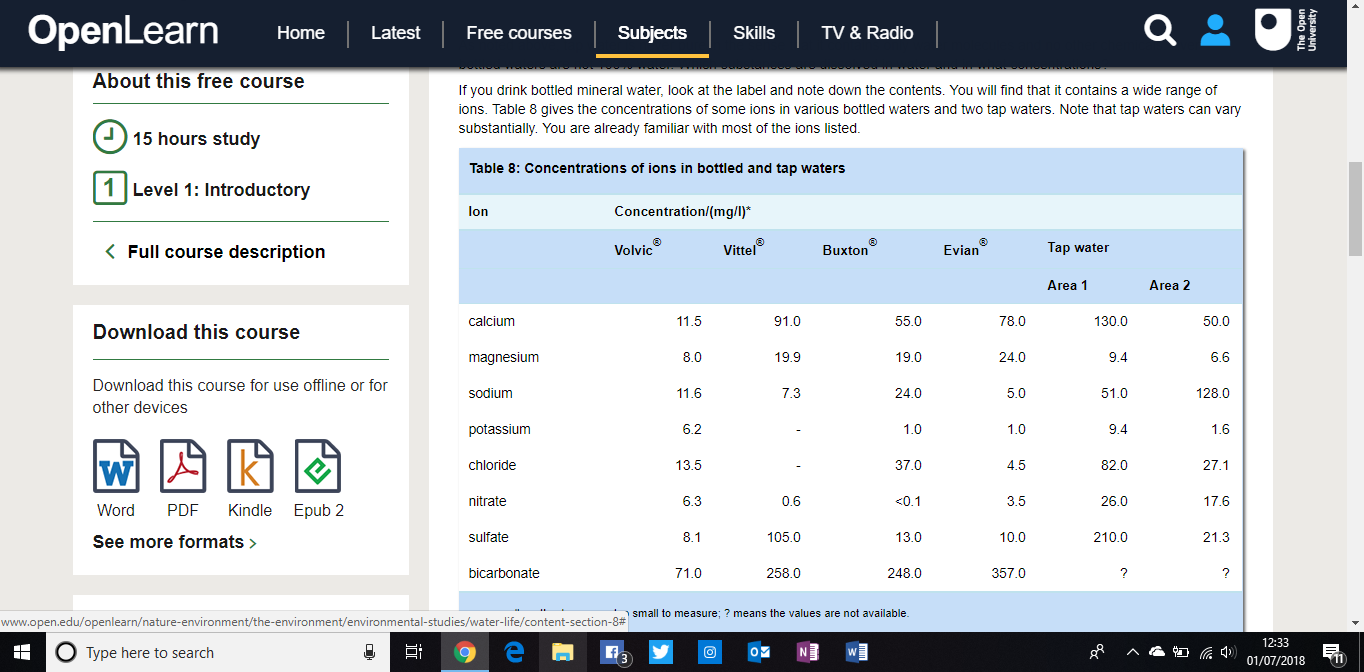Click the Area 2 sub-header

[x=1170, y=286]
